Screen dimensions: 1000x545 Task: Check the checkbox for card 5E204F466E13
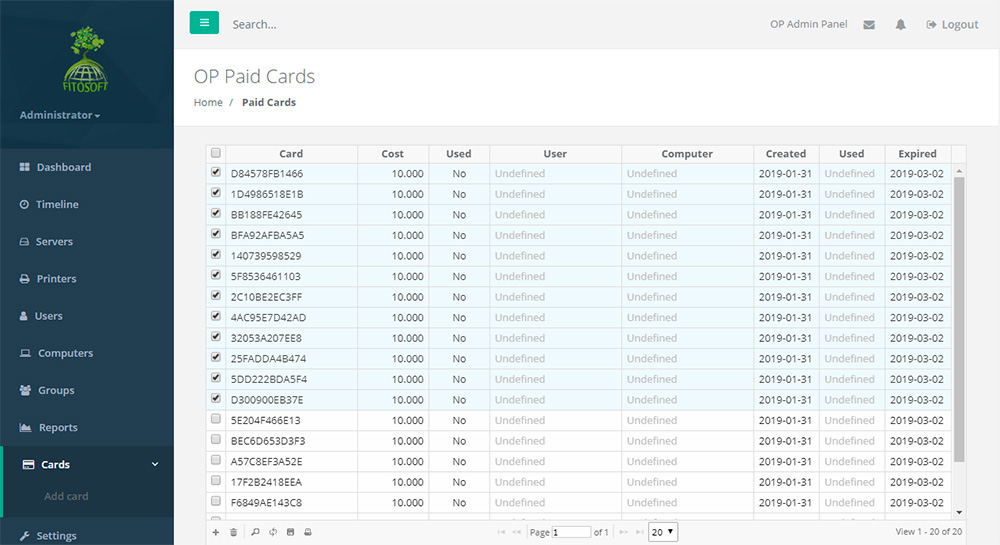(216, 420)
